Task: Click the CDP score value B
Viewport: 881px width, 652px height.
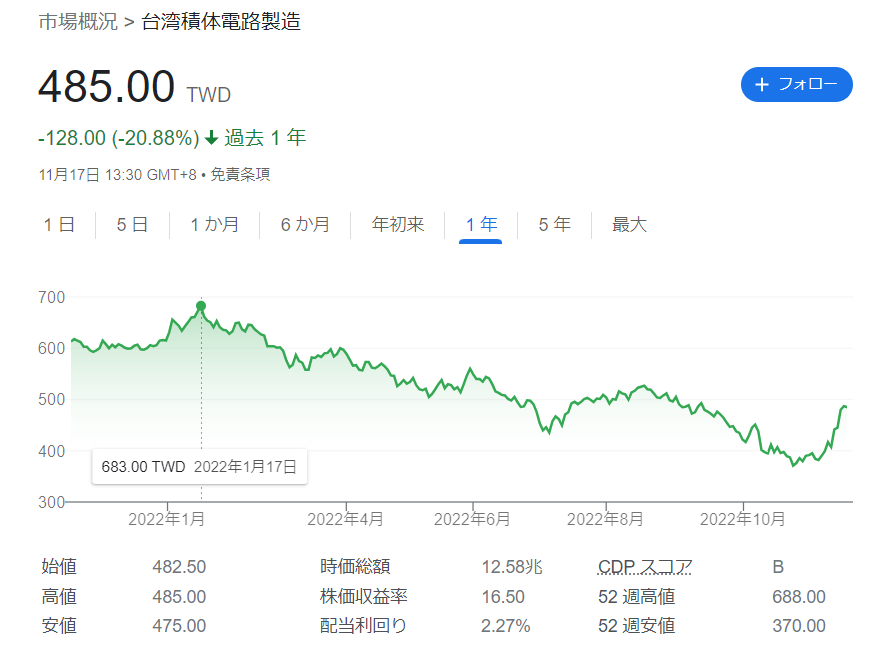Action: [778, 567]
